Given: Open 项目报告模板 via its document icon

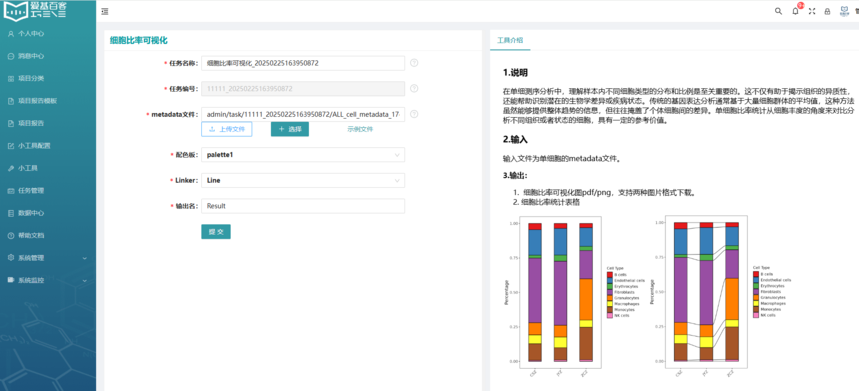Looking at the screenshot, I should (11, 101).
